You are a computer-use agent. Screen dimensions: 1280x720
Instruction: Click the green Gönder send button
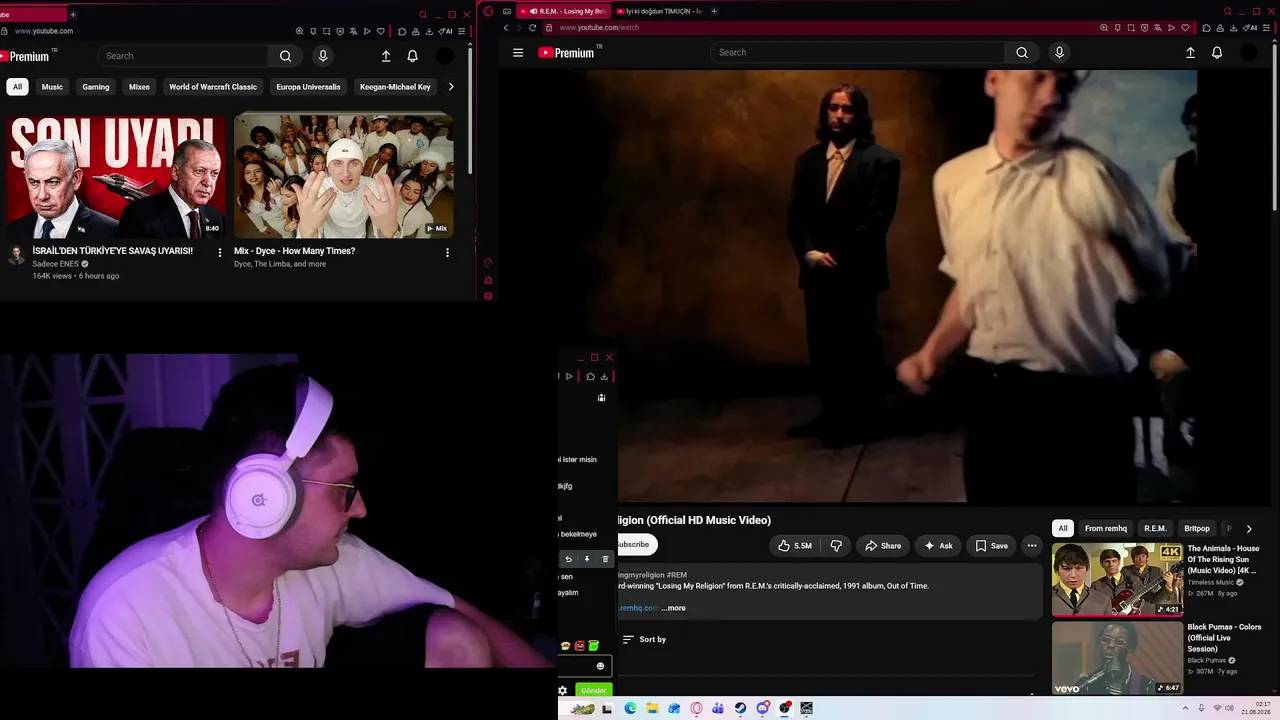(593, 690)
